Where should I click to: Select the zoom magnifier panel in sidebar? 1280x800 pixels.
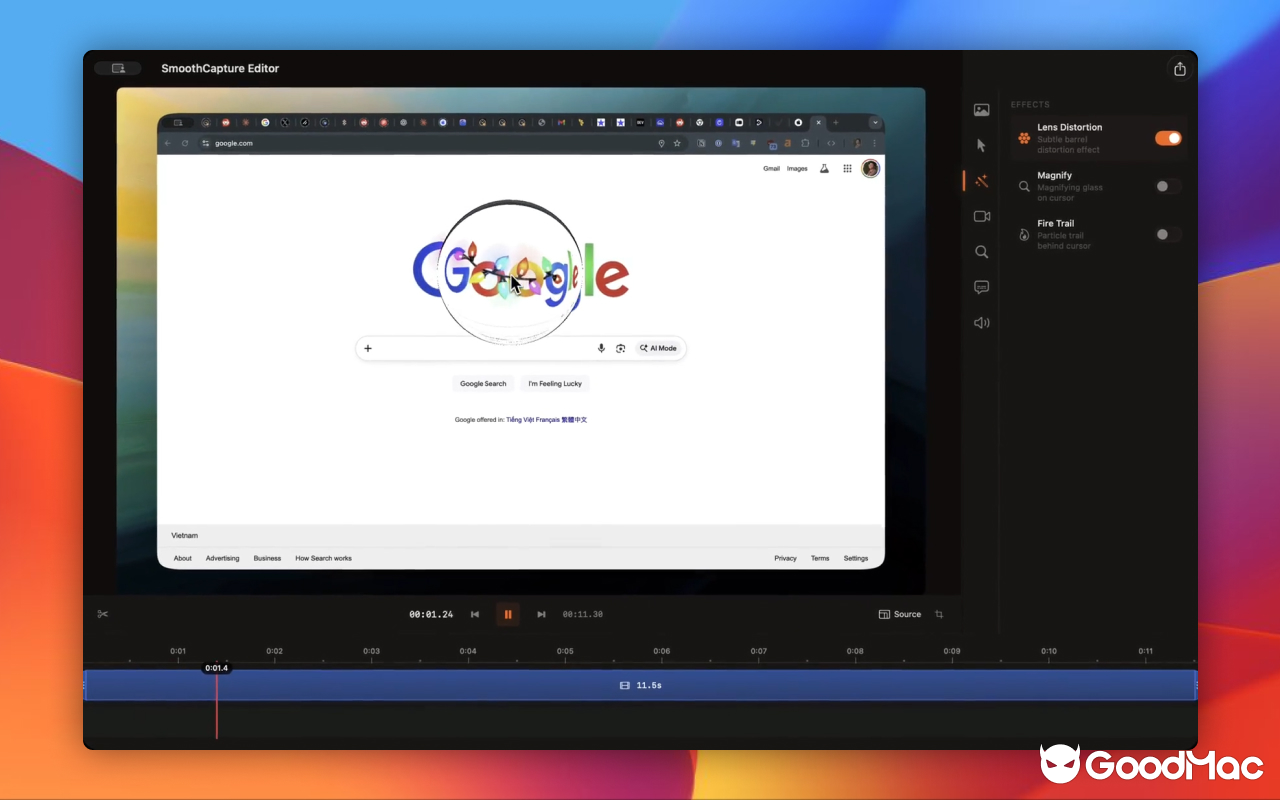pos(981,252)
